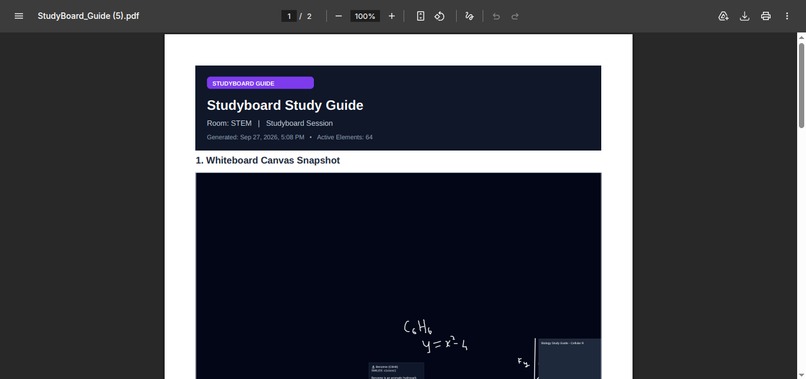Click the Room: STEM text

pyautogui.click(x=229, y=123)
